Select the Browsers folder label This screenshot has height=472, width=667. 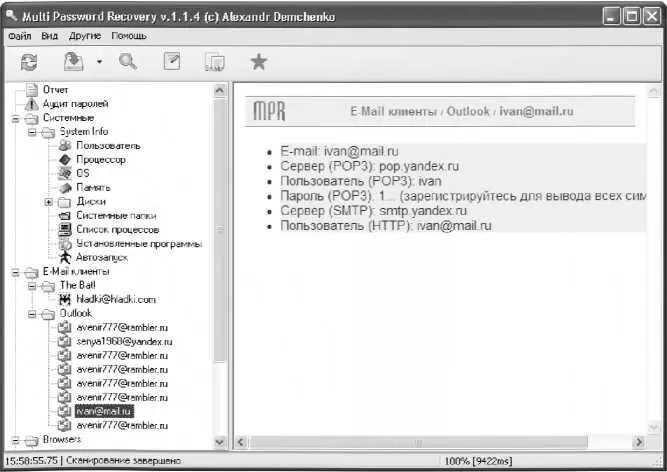coord(62,440)
